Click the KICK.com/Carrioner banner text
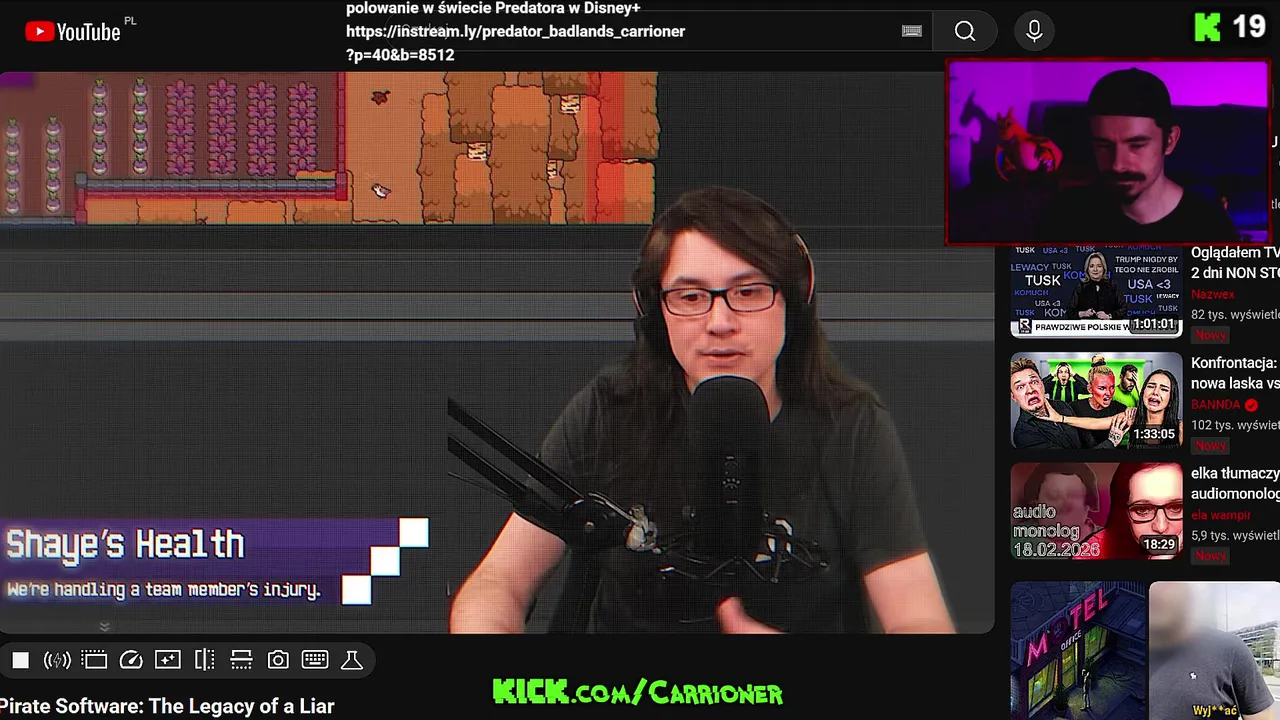The width and height of the screenshot is (1280, 720). point(638,692)
